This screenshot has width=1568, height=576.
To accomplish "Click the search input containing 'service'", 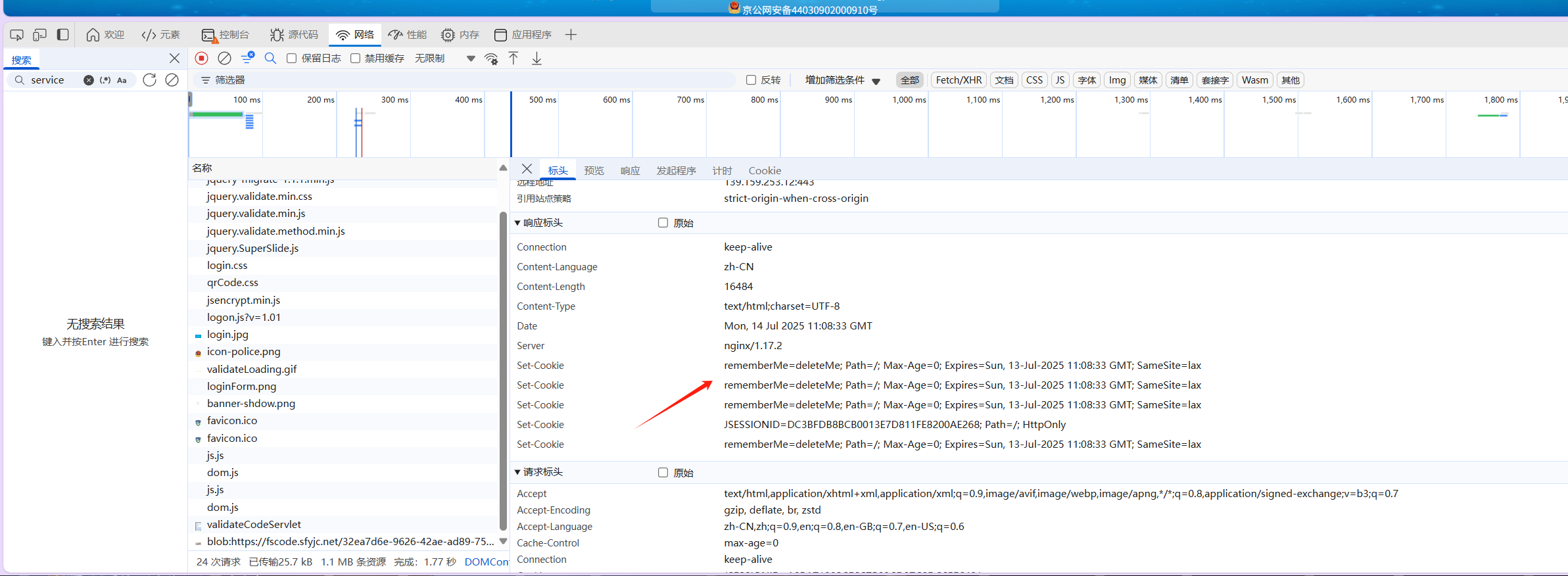I will (55, 80).
